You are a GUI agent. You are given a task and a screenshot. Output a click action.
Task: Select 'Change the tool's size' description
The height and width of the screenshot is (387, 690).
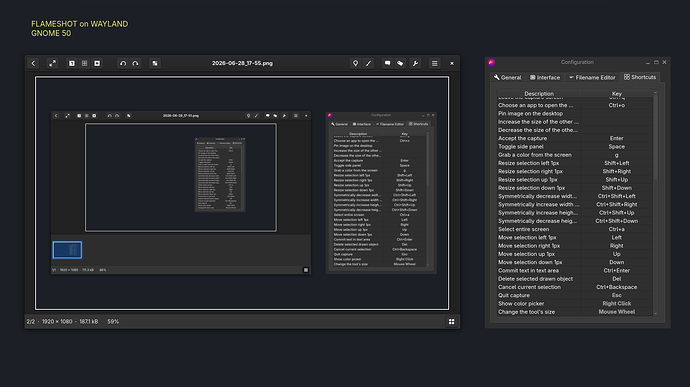[526, 312]
